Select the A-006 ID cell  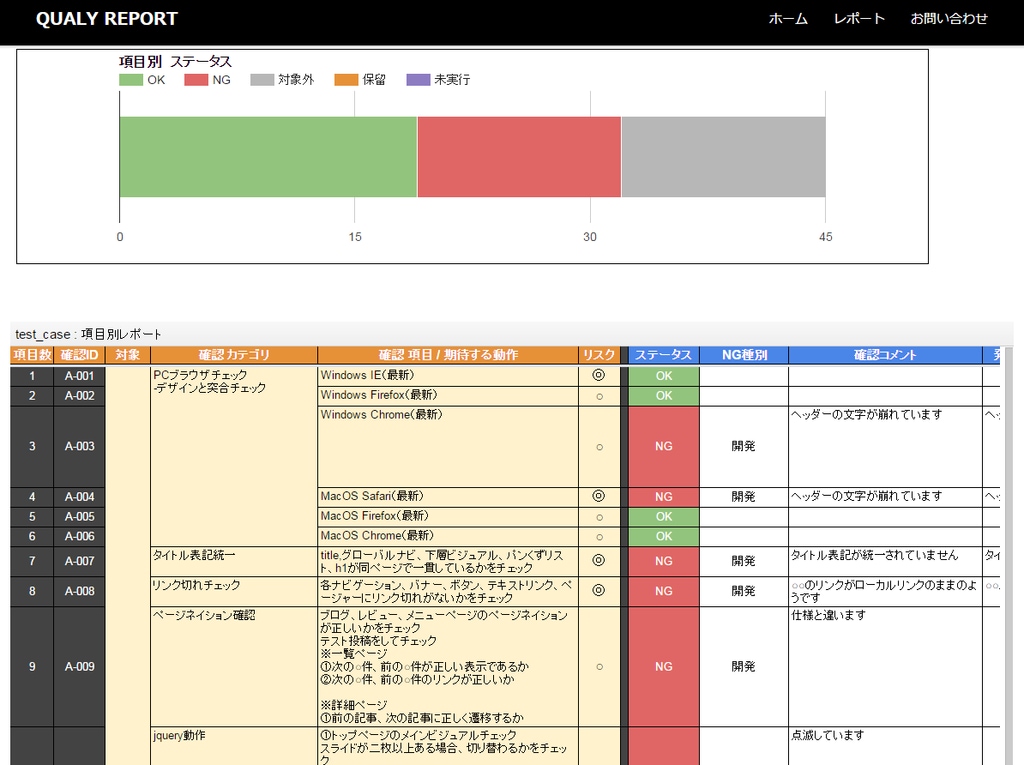(x=79, y=536)
